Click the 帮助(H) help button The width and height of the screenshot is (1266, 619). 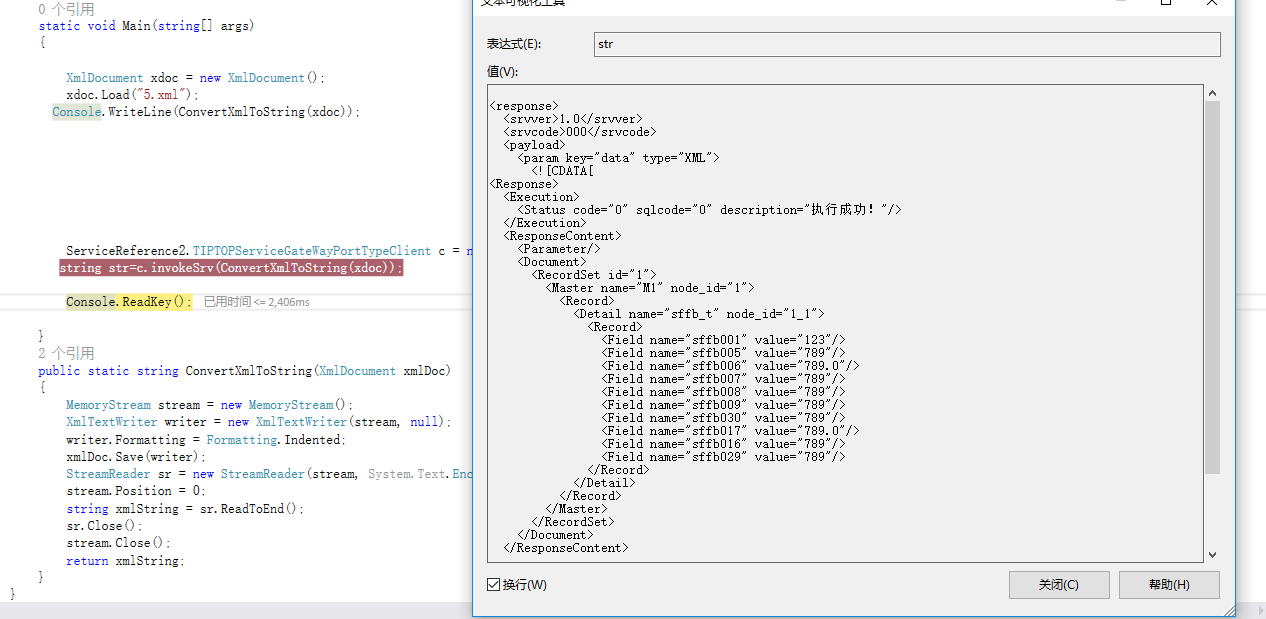coord(1169,585)
